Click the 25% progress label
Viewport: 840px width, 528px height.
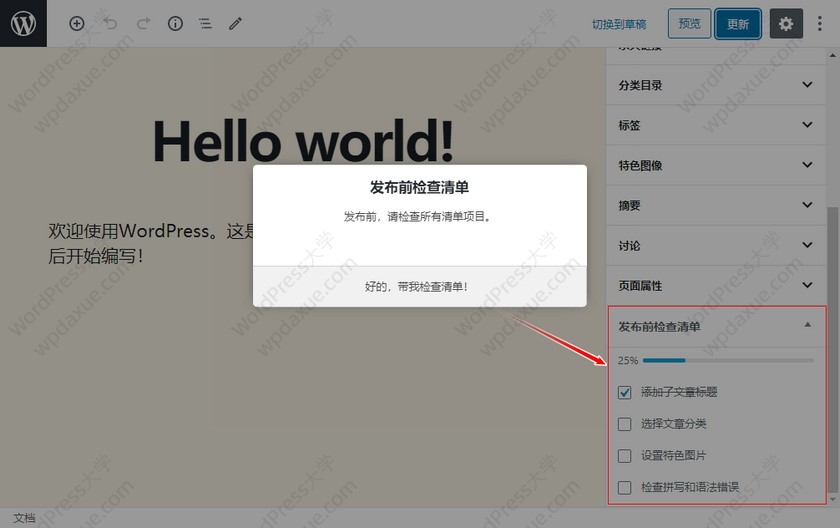click(627, 360)
